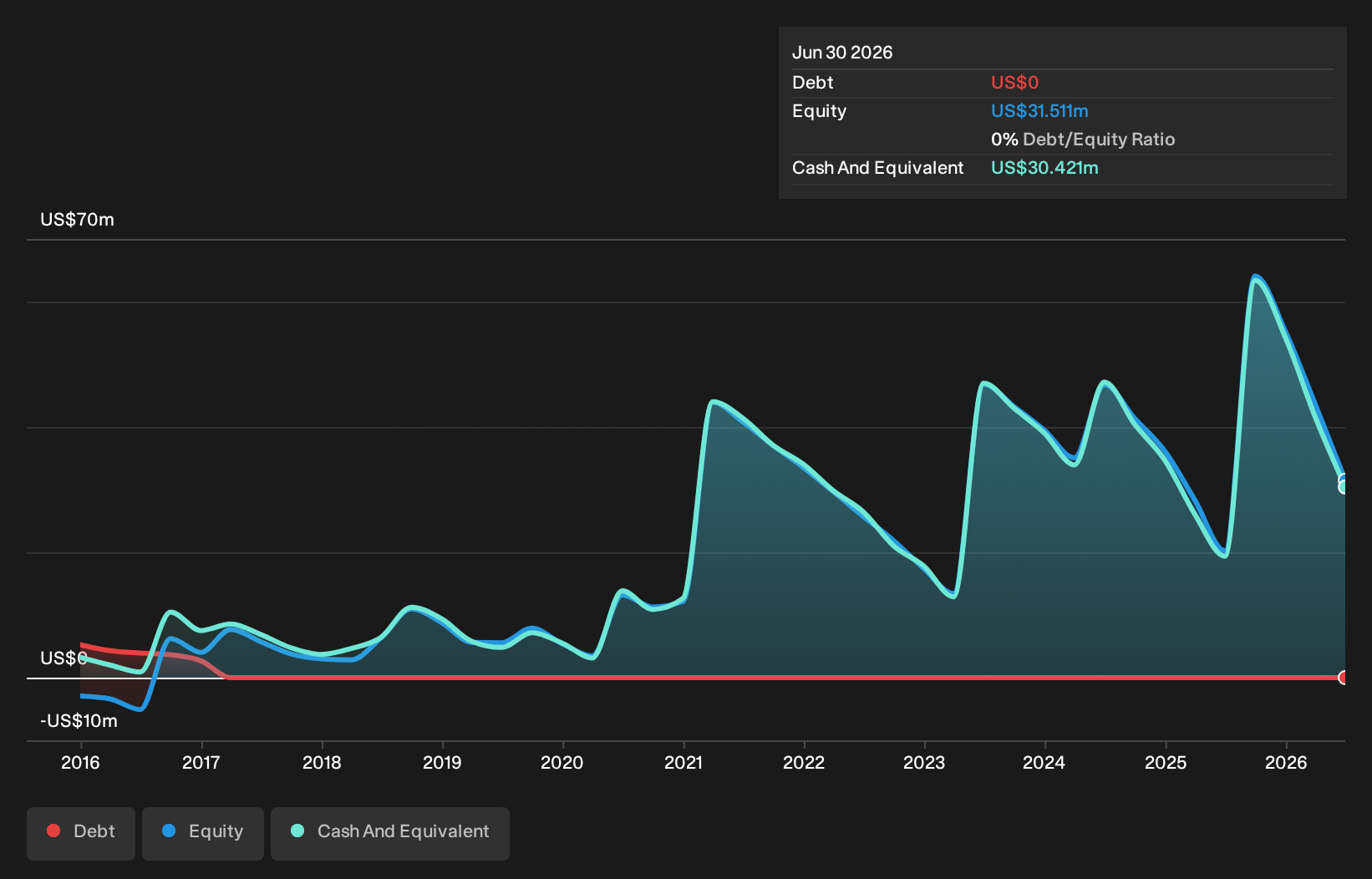Click the 2023 x-axis label
1372x879 pixels.
point(924,762)
